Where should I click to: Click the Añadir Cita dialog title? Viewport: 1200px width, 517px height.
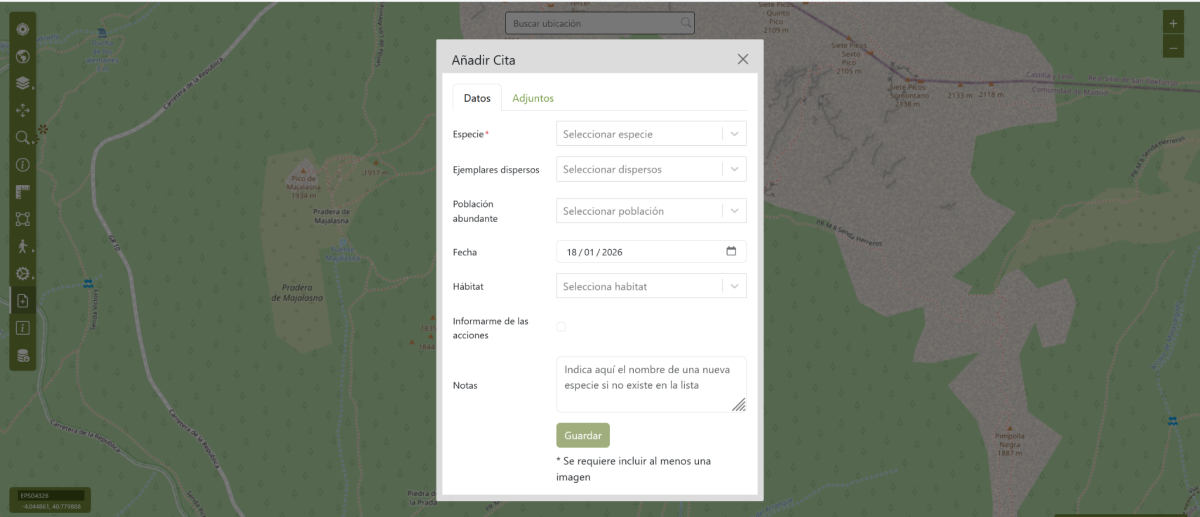484,60
